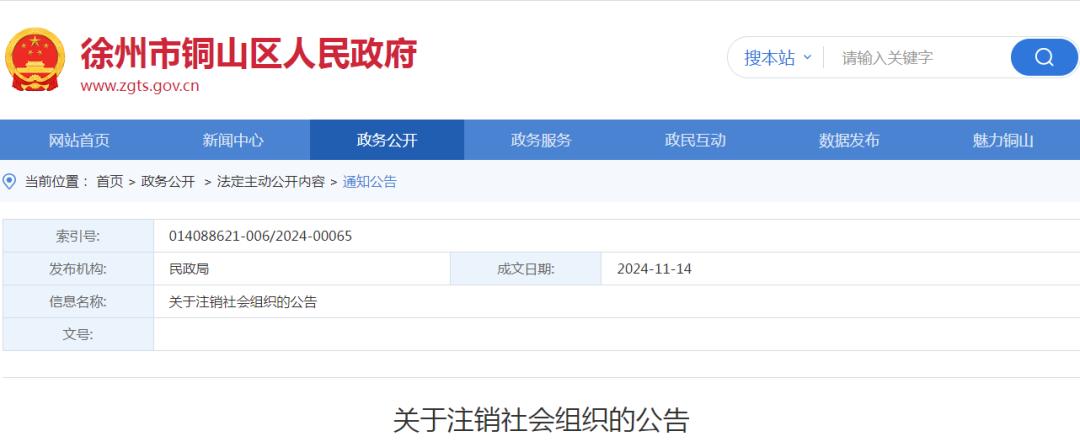Navigate to 政民互动 section
Image resolution: width=1080 pixels, height=447 pixels.
(695, 140)
